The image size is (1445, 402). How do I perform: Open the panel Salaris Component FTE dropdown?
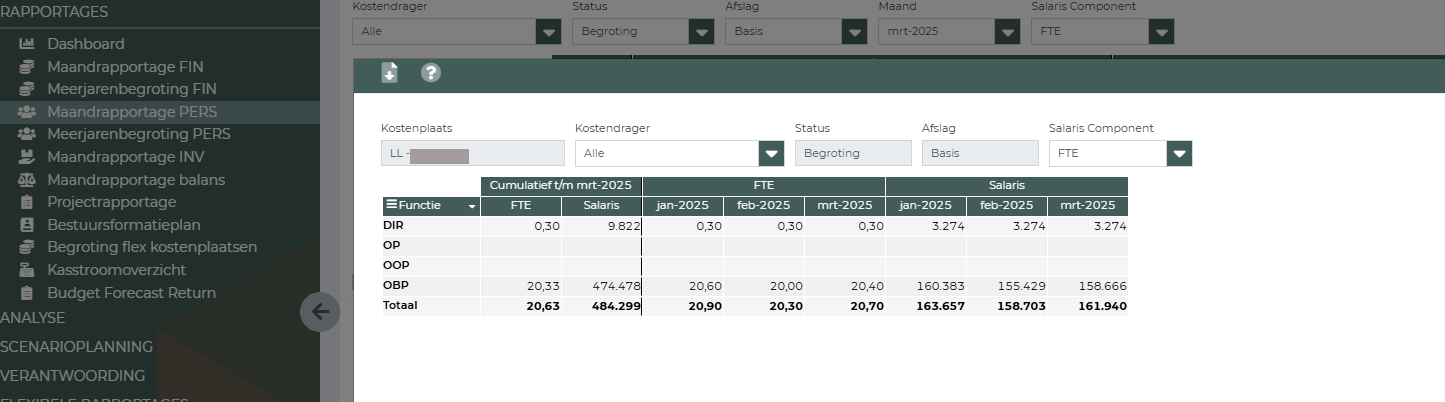tap(1180, 154)
